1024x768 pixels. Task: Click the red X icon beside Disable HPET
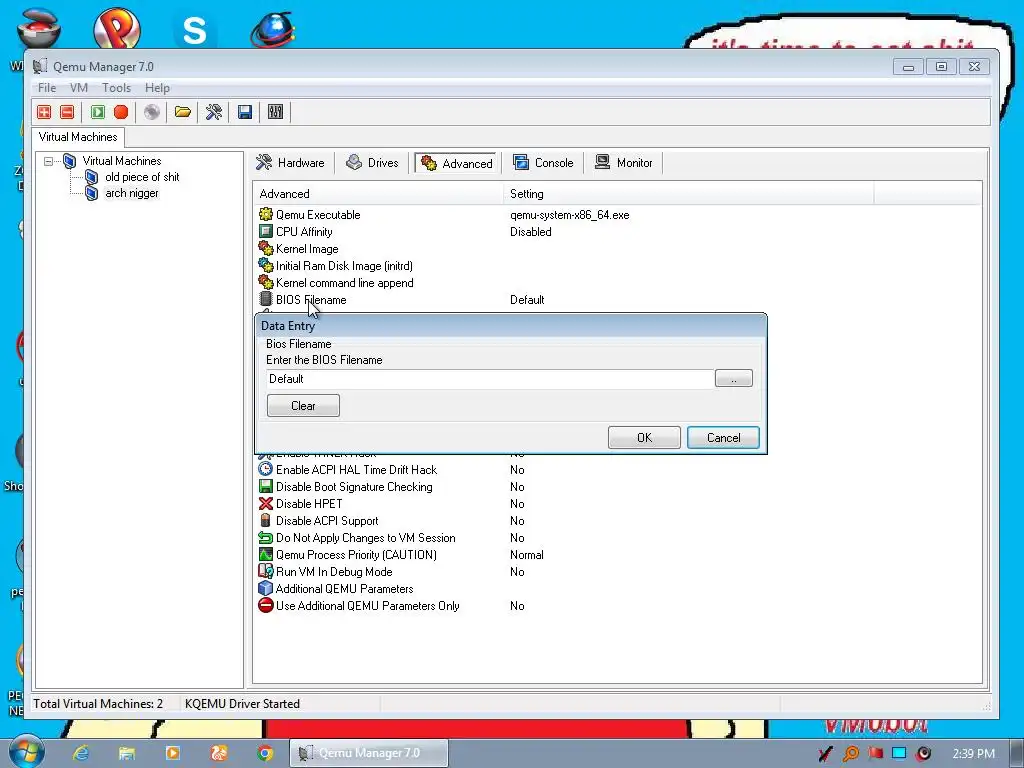point(266,503)
